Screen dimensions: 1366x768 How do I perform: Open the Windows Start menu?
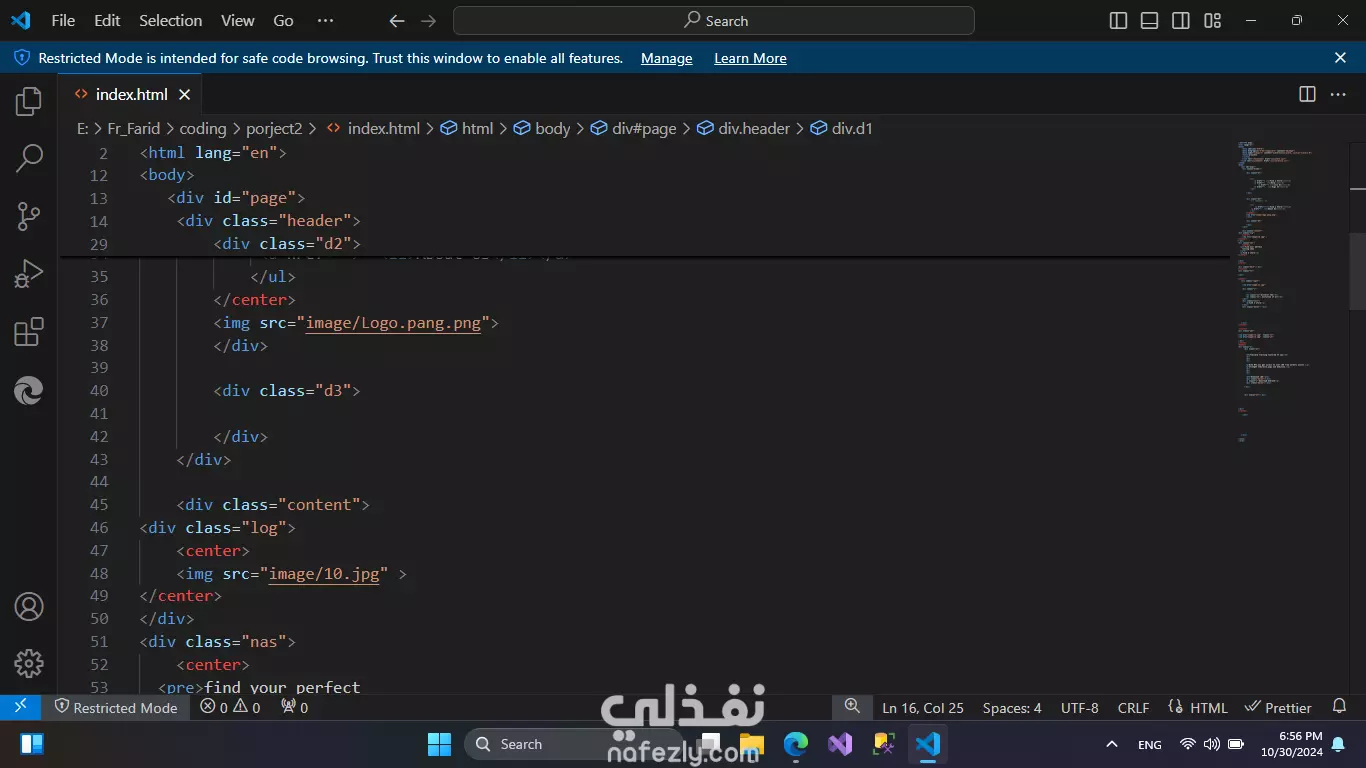tap(439, 744)
